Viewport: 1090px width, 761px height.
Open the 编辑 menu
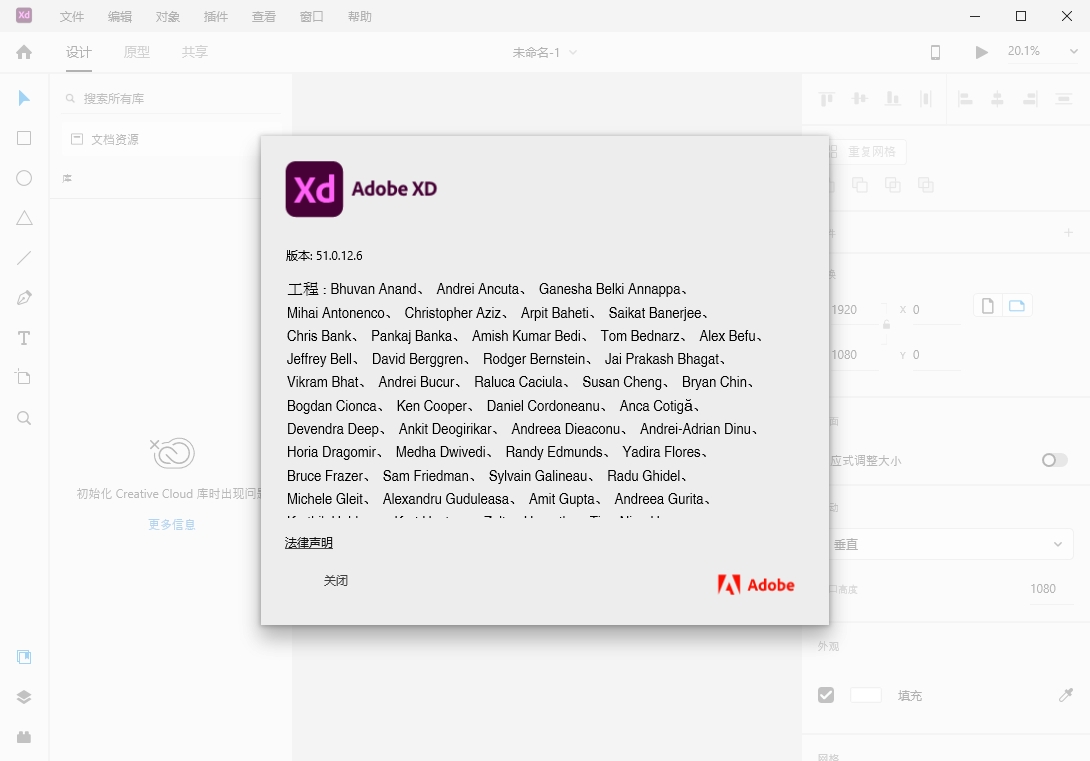click(120, 17)
